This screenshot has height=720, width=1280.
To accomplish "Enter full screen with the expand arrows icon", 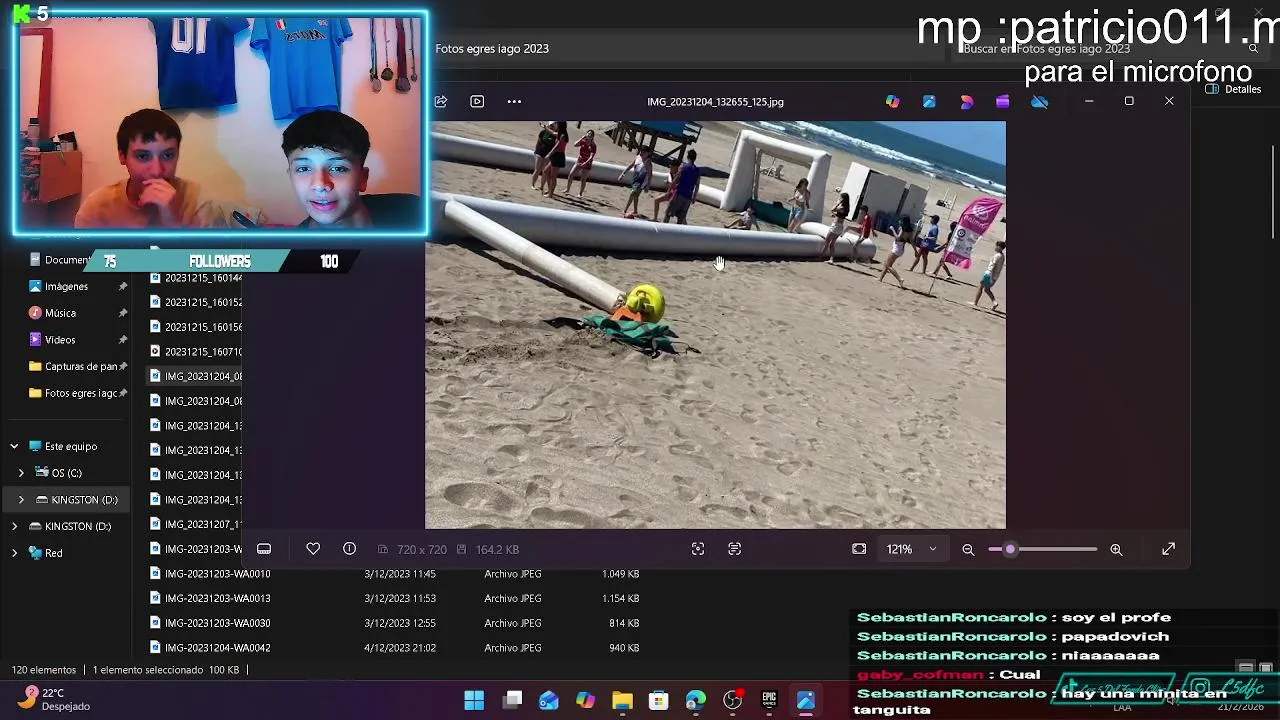I will 1168,549.
